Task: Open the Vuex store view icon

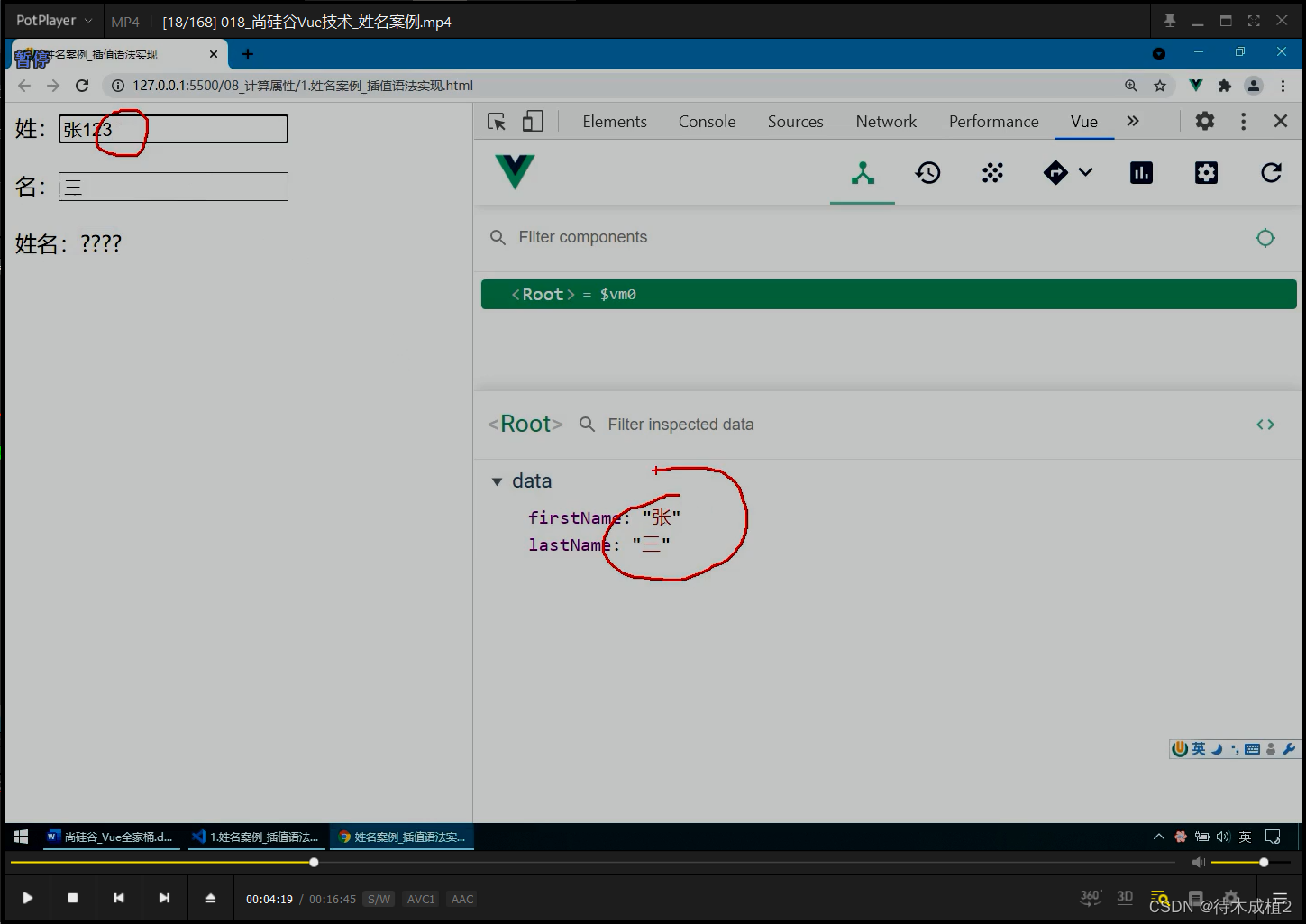Action: (992, 173)
